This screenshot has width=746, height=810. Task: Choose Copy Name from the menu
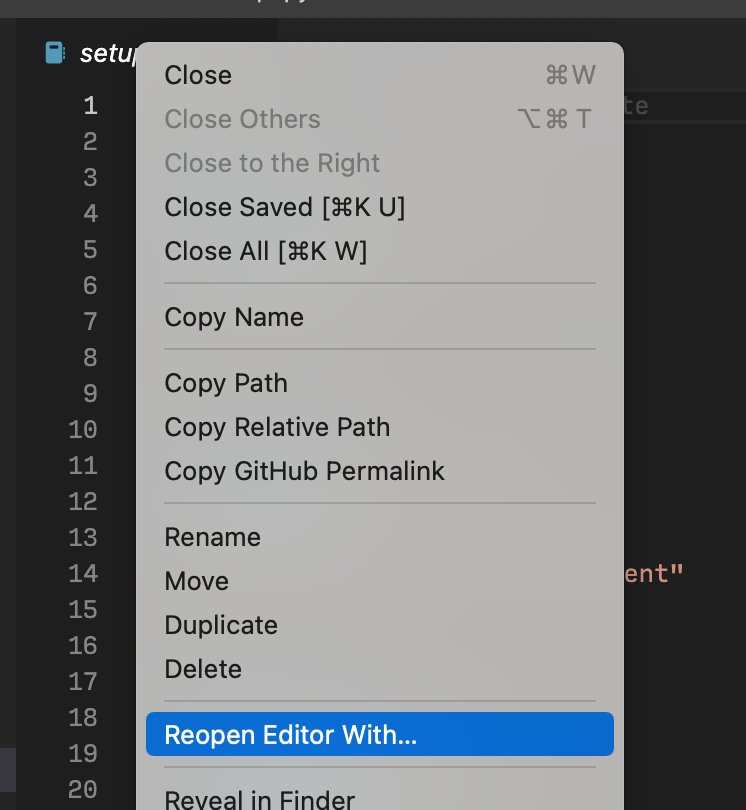[x=234, y=317]
